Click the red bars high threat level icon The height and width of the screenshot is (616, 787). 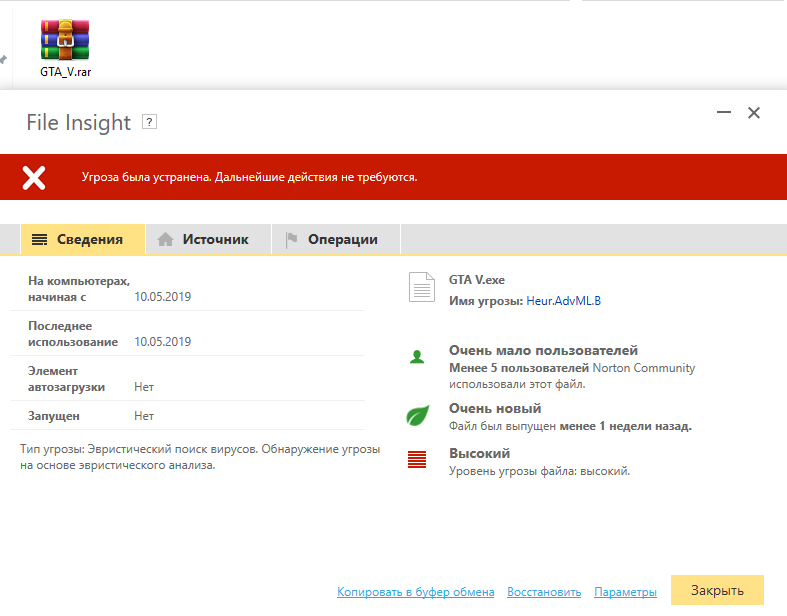[417, 459]
